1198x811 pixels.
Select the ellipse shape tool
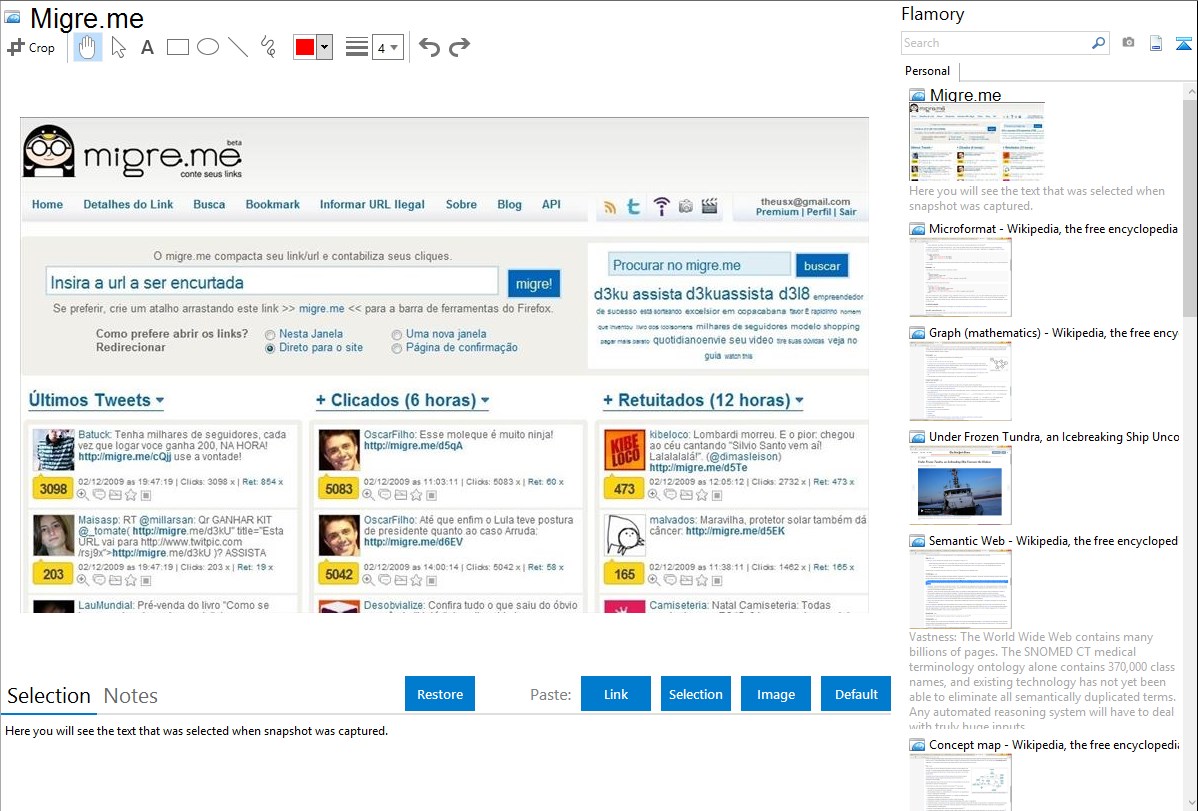(208, 47)
